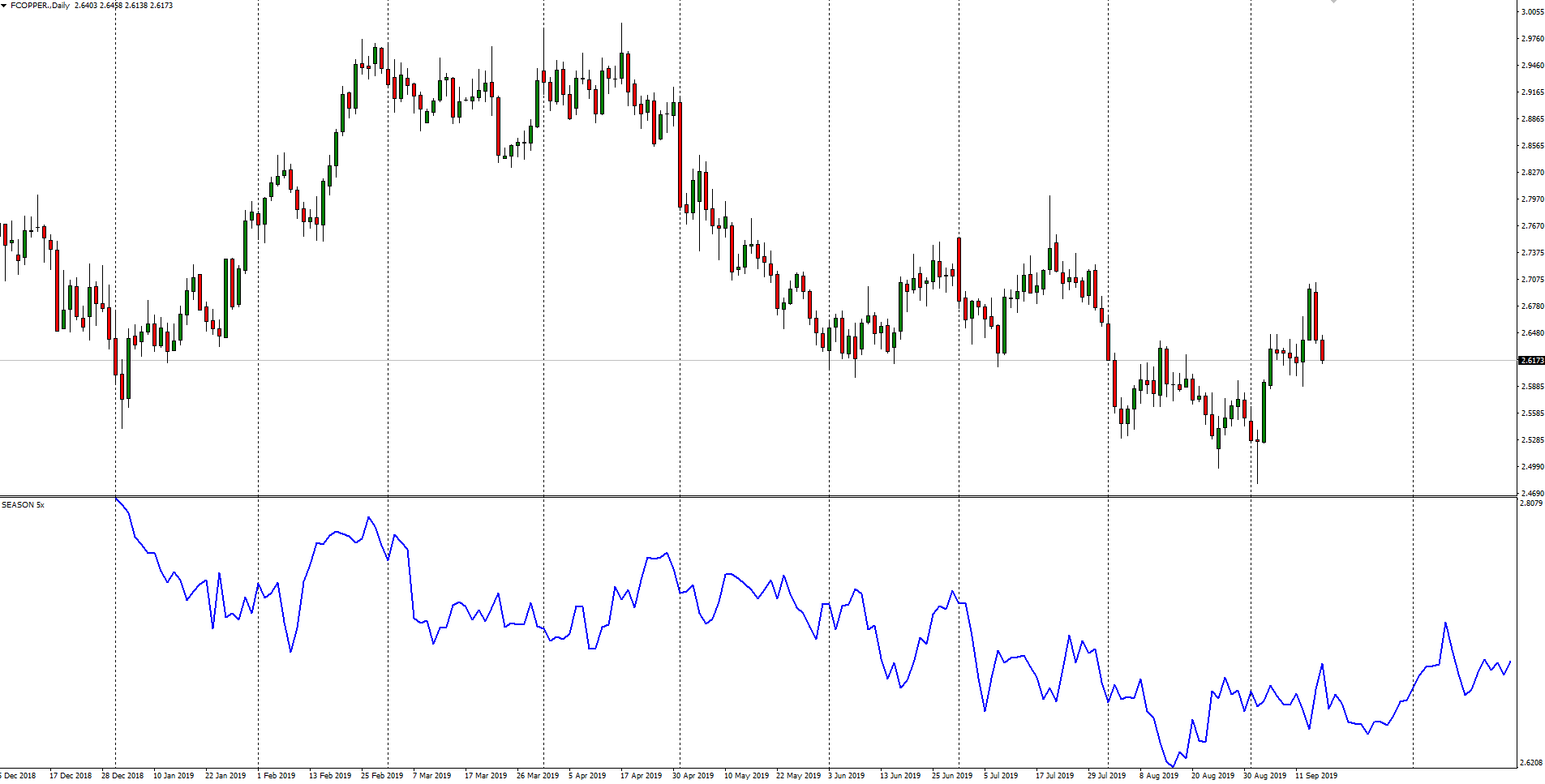Click the 3.0055 price axis label
The height and width of the screenshot is (784, 1545).
point(1532,12)
